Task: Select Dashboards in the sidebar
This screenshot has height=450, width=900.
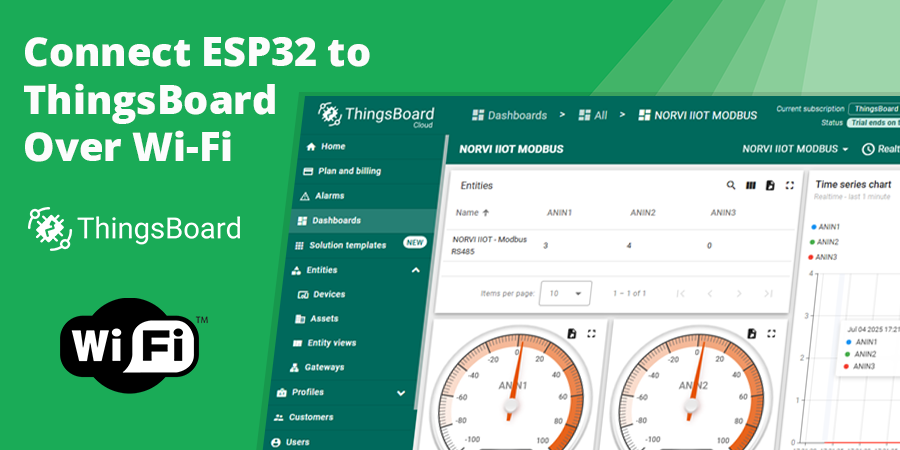Action: [x=363, y=220]
